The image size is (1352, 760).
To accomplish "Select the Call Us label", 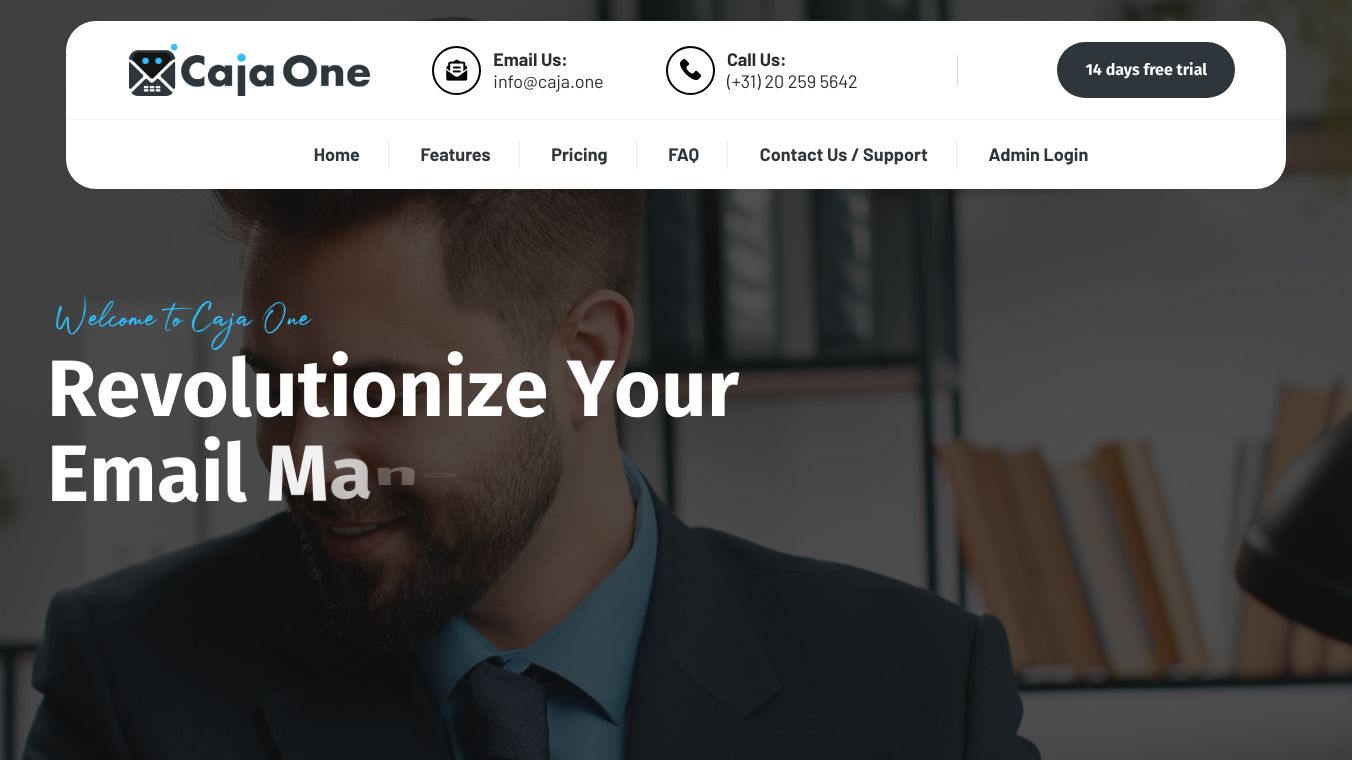I will point(756,60).
